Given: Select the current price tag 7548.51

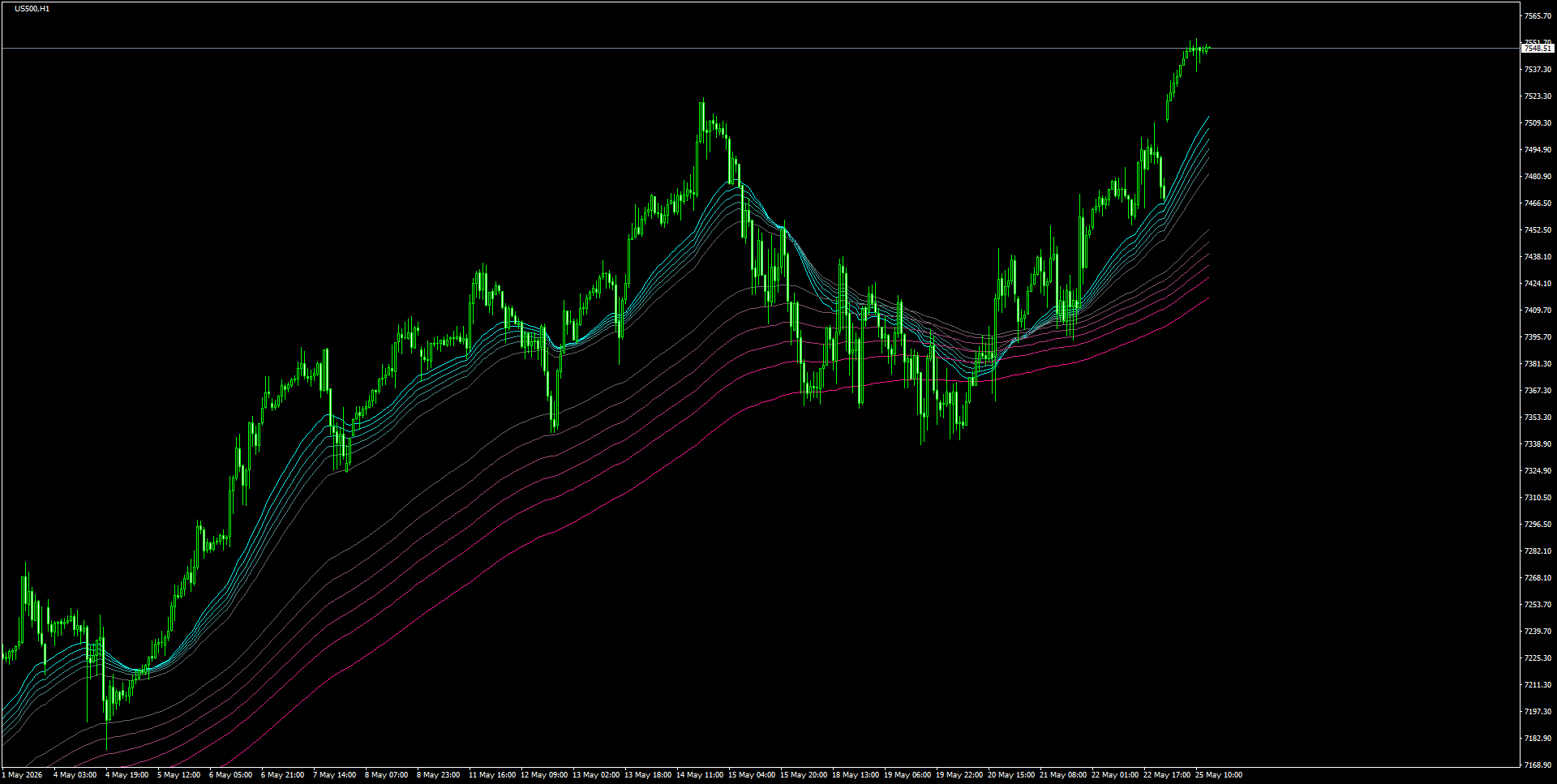Looking at the screenshot, I should 1538,49.
